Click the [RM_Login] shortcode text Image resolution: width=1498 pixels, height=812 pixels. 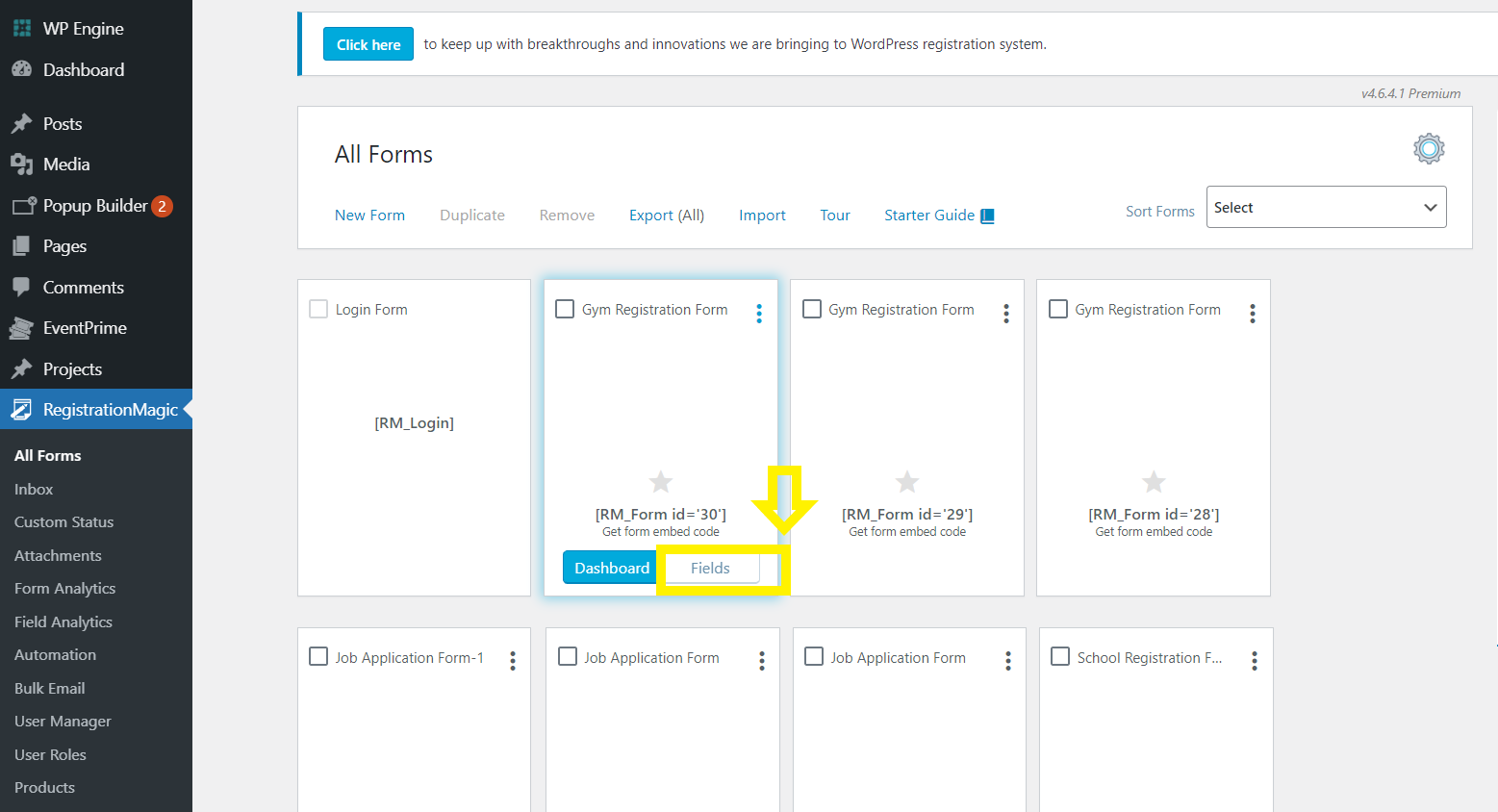tap(415, 423)
